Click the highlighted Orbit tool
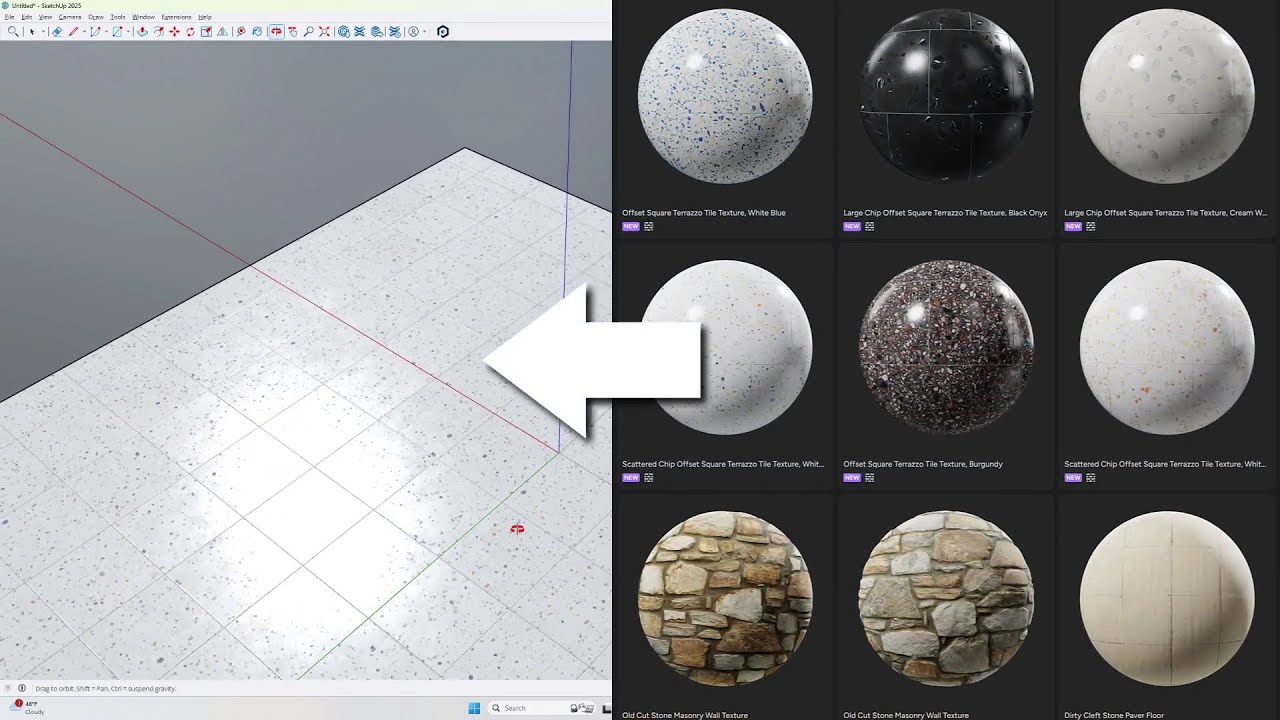The image size is (1280, 720). pos(276,32)
